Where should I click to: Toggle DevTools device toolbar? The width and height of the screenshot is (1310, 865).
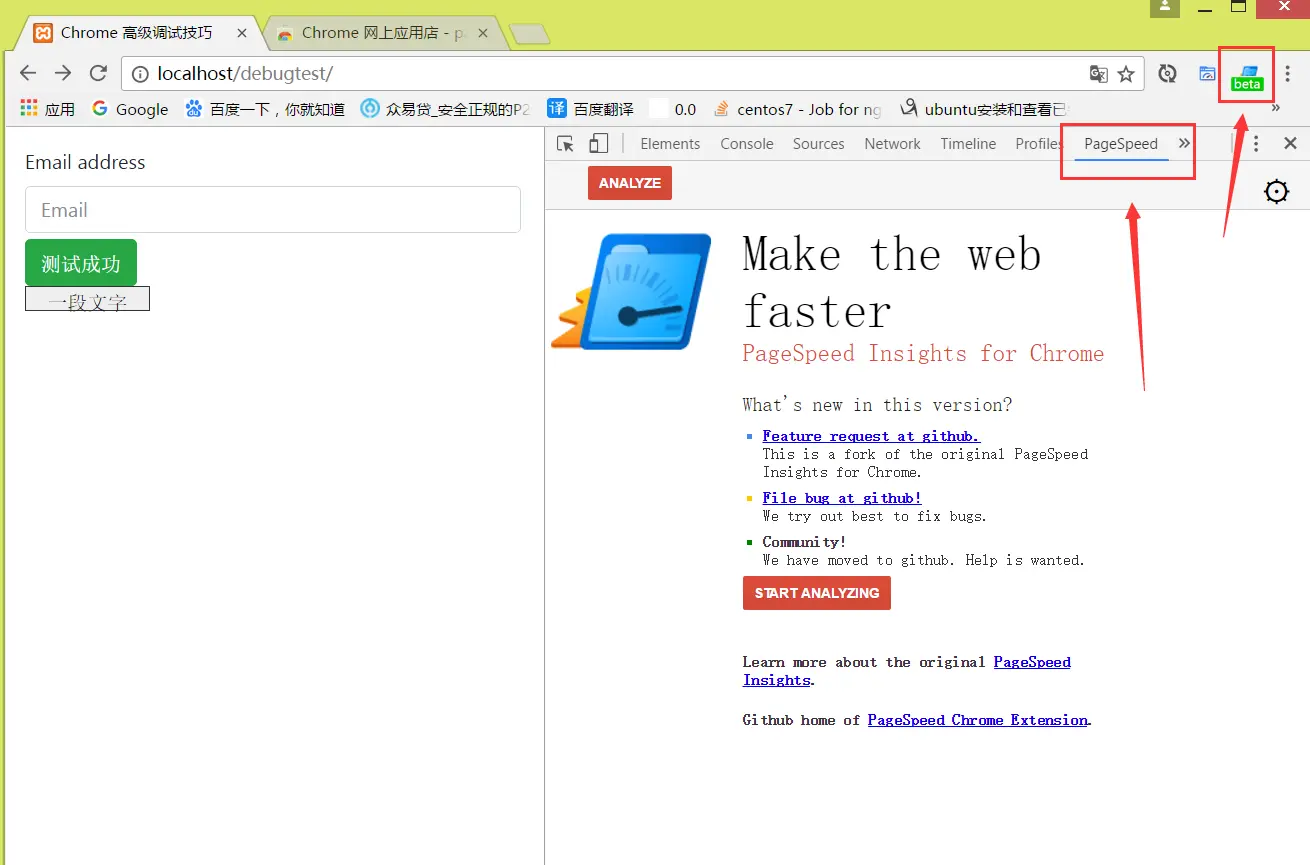pos(598,144)
